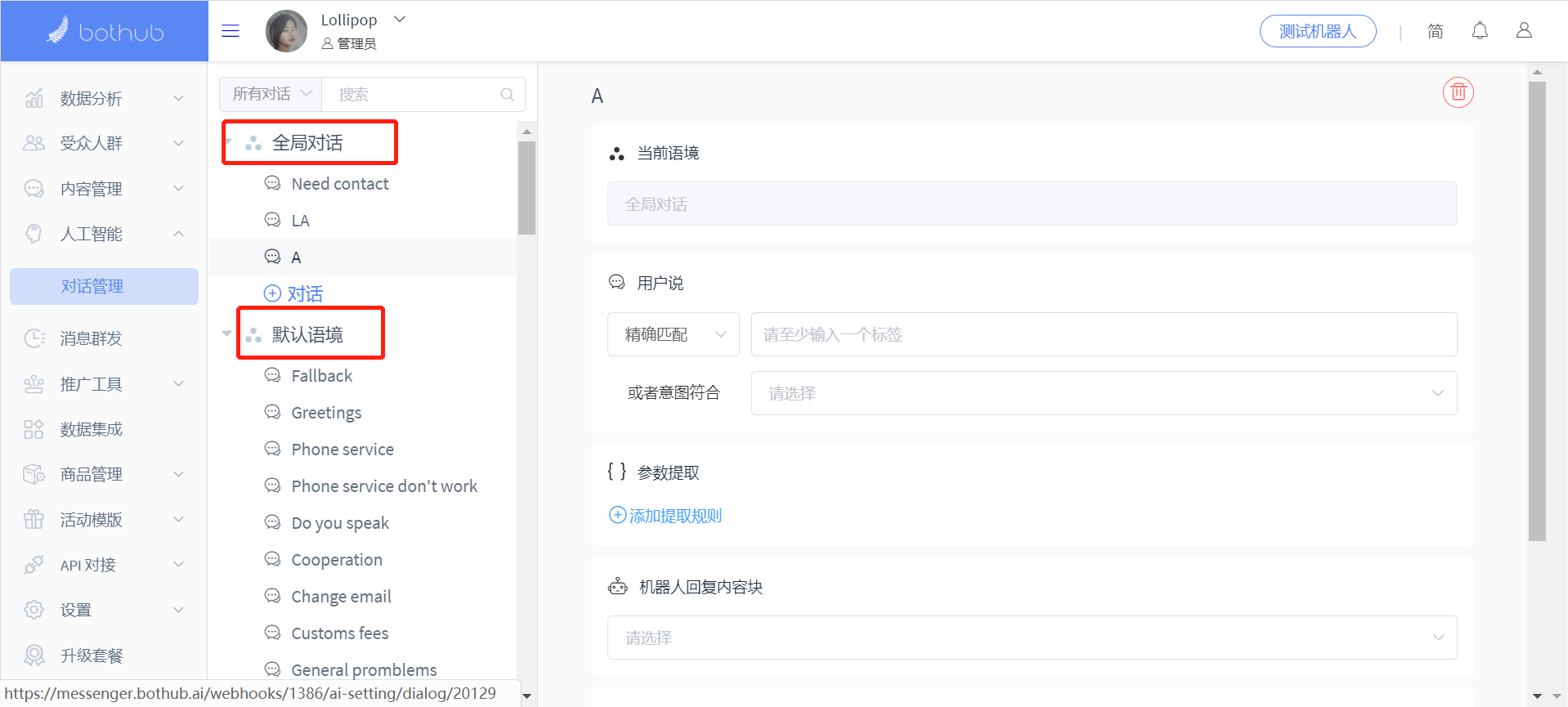Click the 设置 gear icon

(34, 610)
